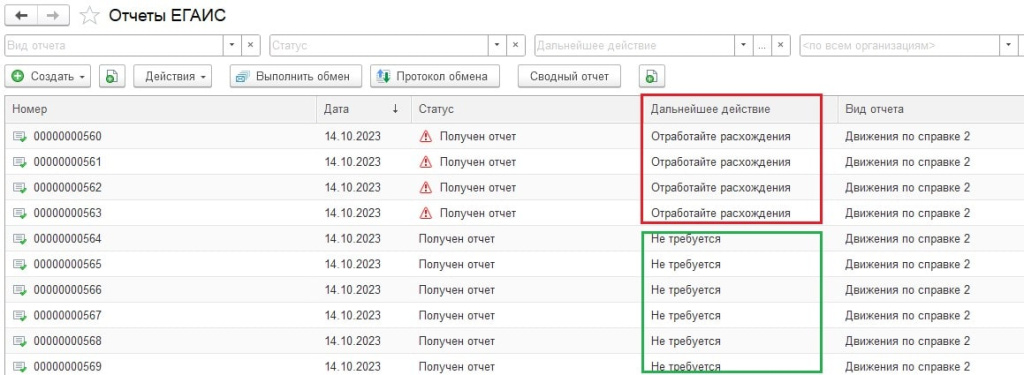This screenshot has height=375, width=1024.
Task: Click Отработайте расхождения in row 00000000562
Action: coord(721,188)
